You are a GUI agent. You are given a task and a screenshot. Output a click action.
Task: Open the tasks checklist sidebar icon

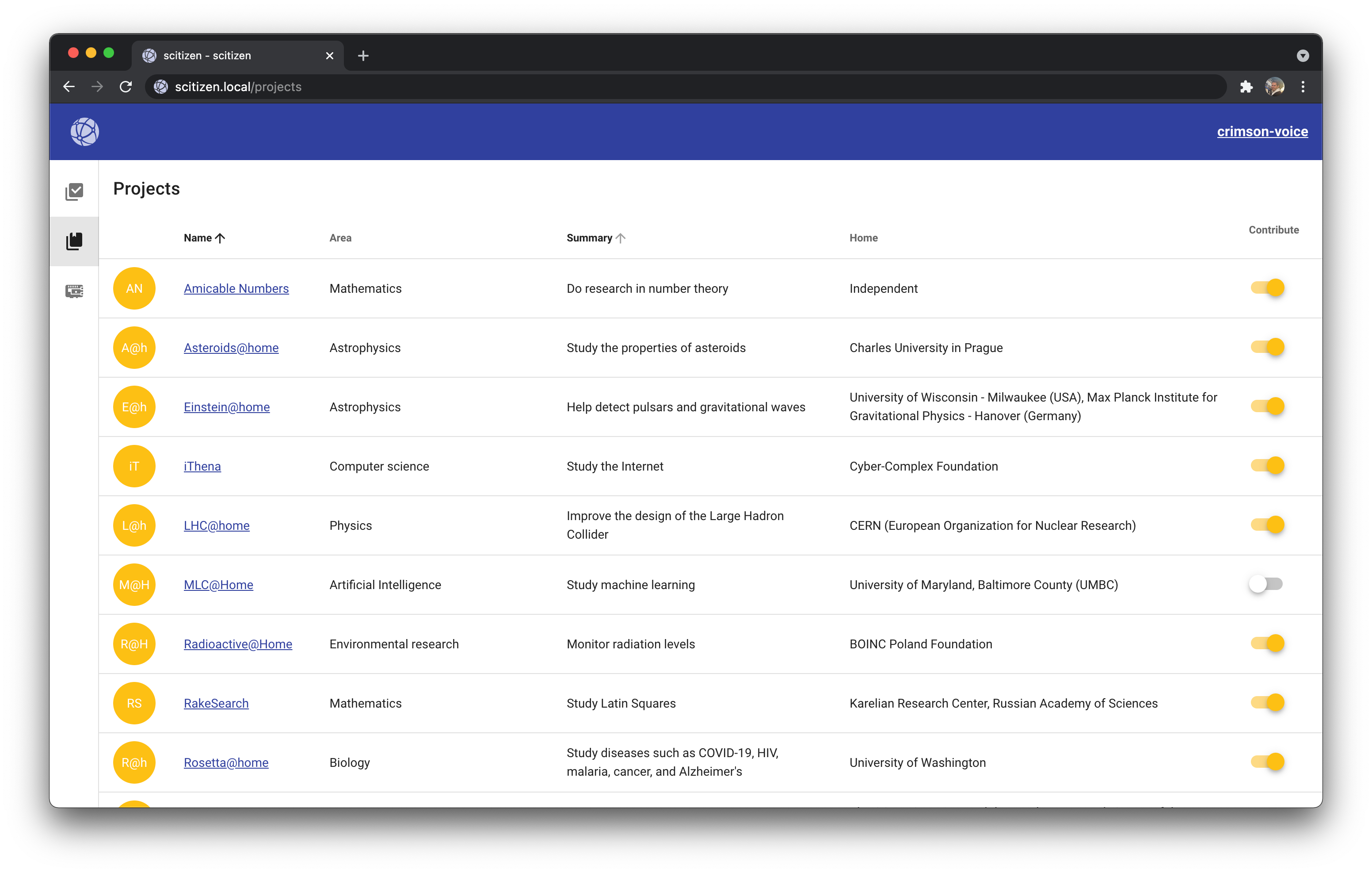(x=74, y=191)
